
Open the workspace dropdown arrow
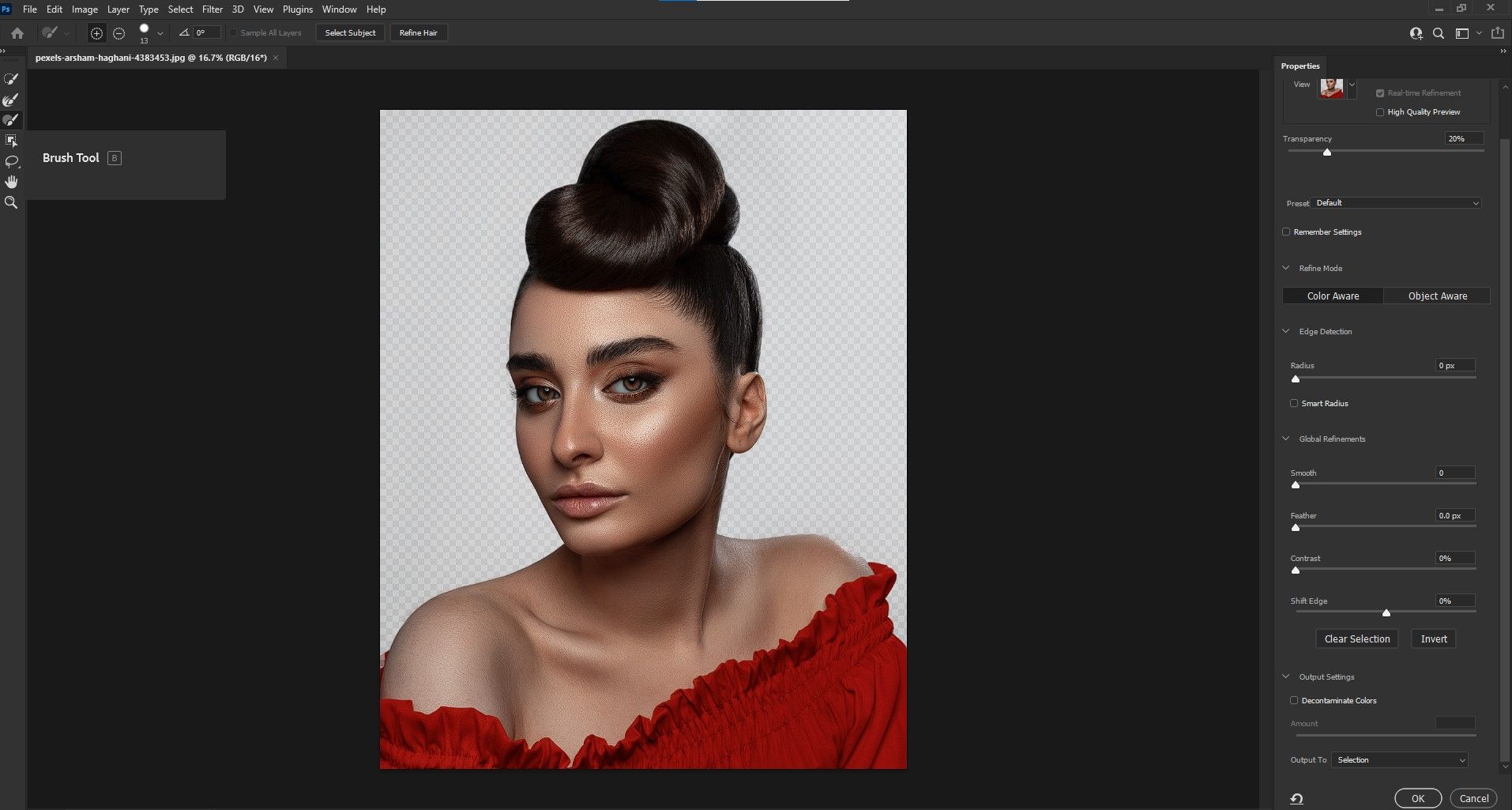[1479, 33]
